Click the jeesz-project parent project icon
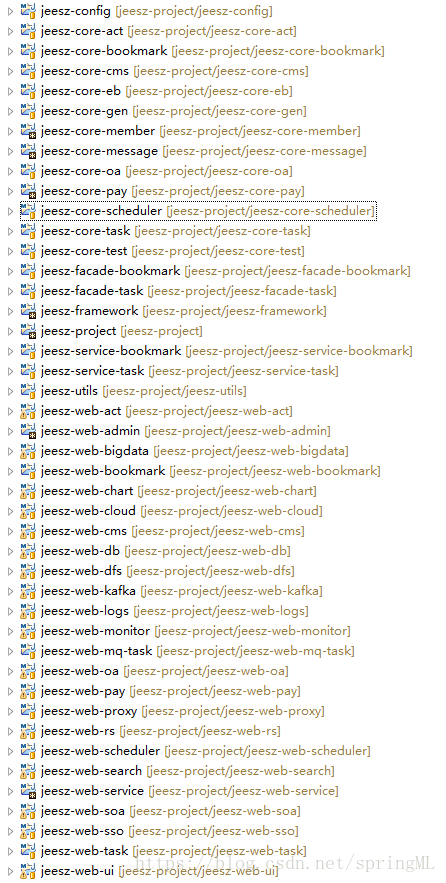446x883 pixels. tap(28, 331)
